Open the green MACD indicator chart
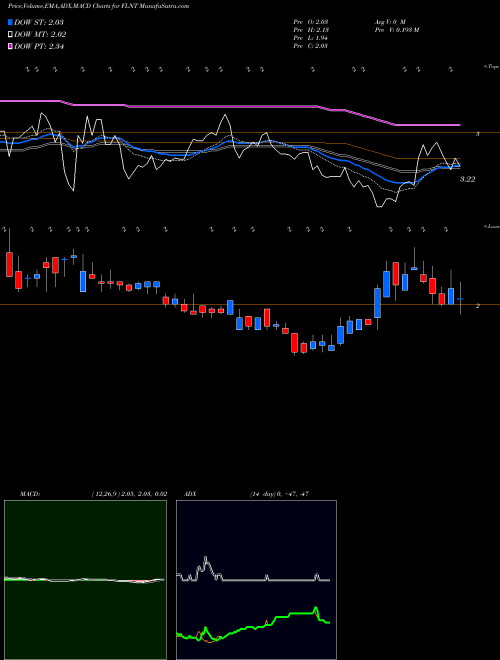The width and height of the screenshot is (500, 660). (x=85, y=580)
